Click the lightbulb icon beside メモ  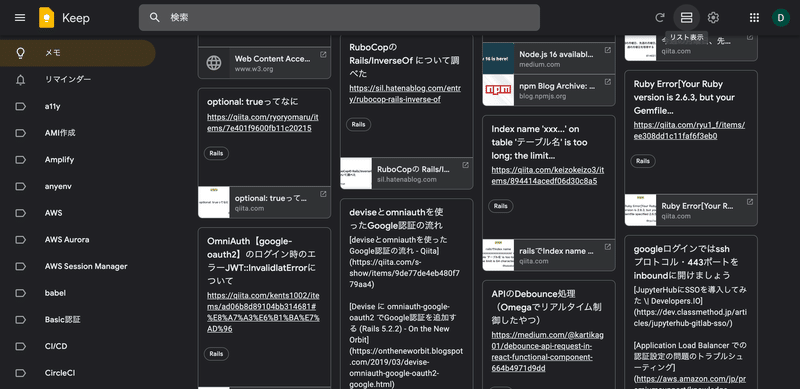(20, 53)
